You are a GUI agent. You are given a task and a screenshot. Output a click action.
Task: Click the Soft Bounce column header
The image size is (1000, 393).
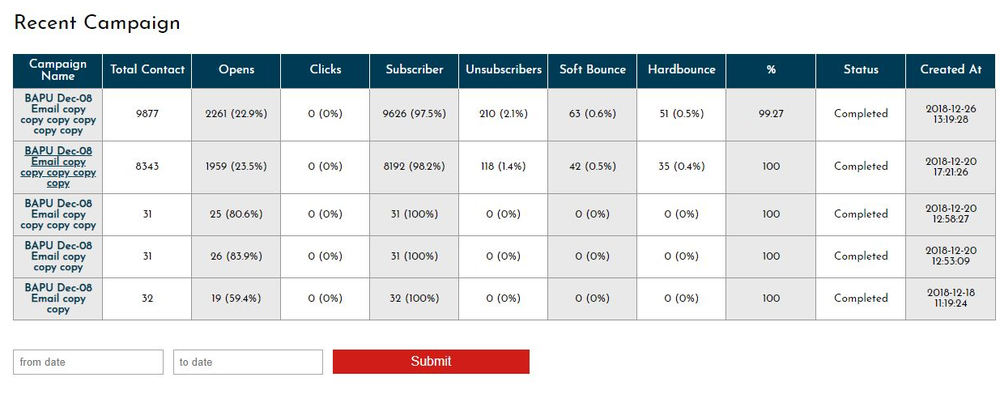click(x=592, y=70)
